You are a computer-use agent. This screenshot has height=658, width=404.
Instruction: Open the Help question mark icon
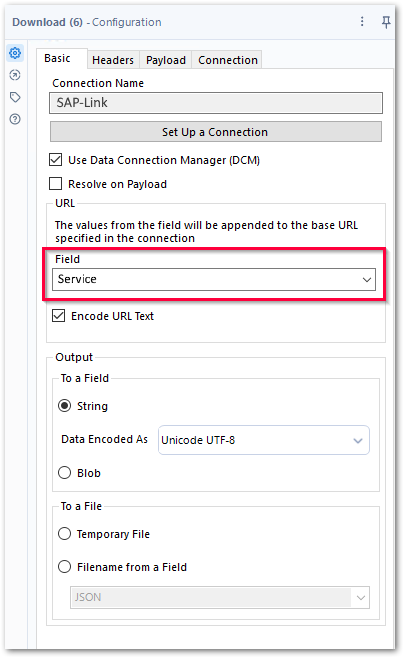click(15, 119)
